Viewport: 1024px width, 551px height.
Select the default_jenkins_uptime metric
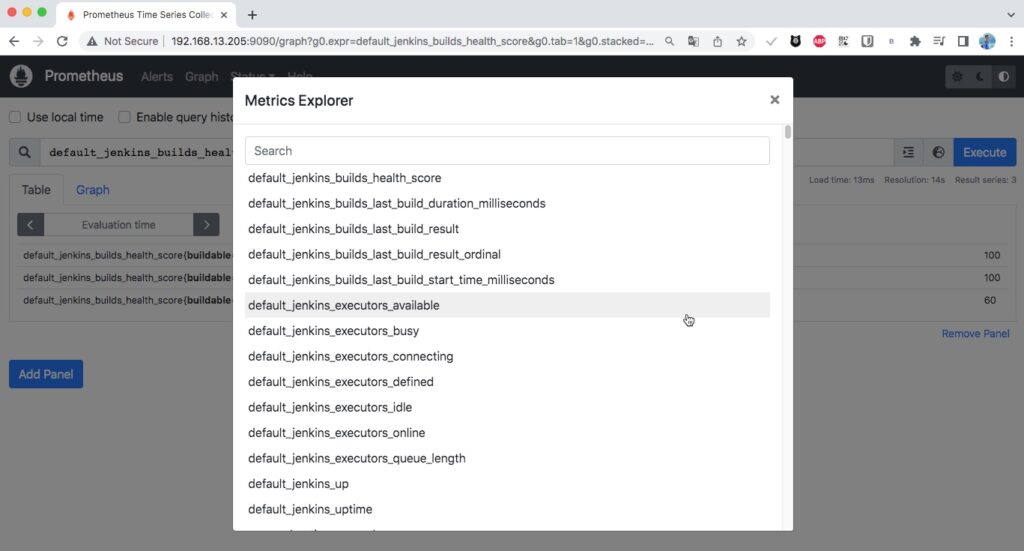click(507, 509)
